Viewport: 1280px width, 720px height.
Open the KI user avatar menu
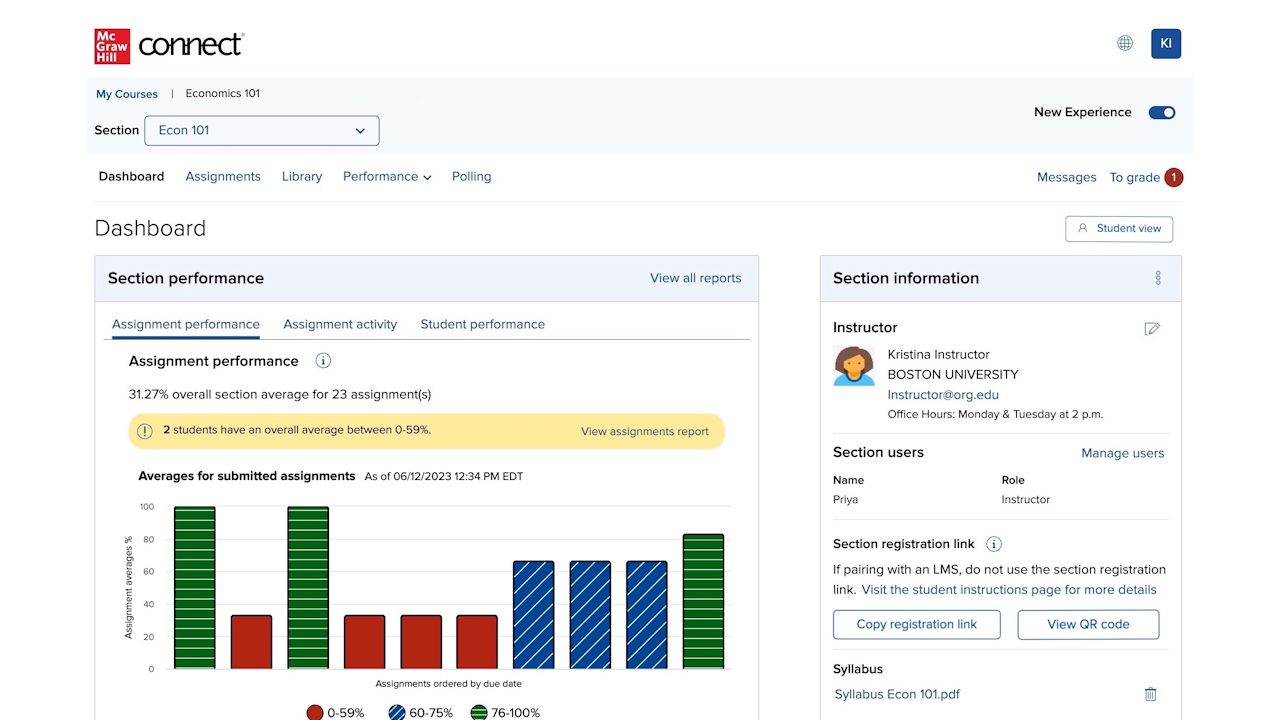coord(1166,43)
